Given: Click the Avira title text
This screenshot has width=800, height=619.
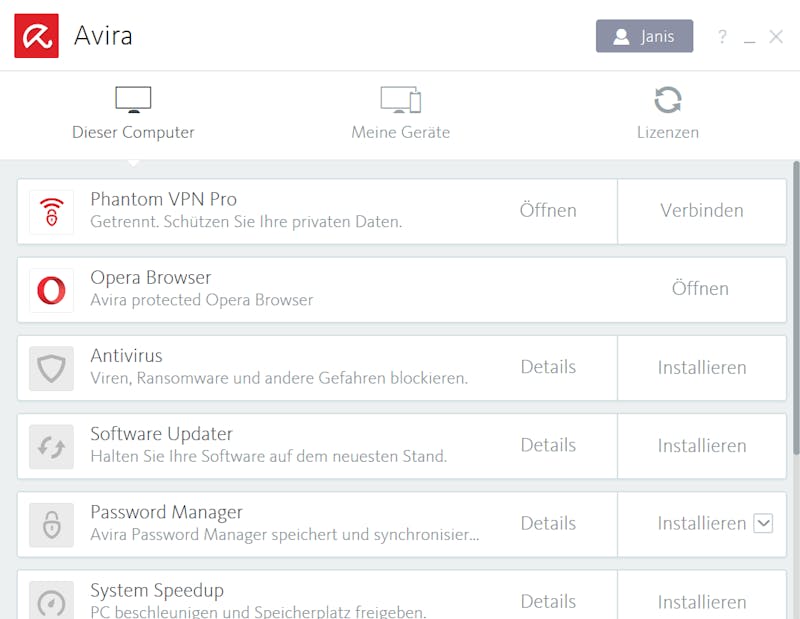Looking at the screenshot, I should point(103,36).
